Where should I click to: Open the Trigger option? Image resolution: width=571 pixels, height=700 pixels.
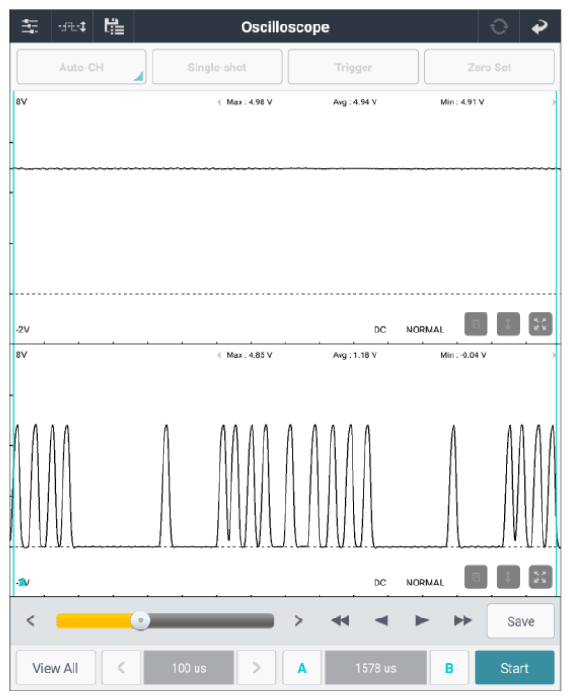[x=353, y=67]
